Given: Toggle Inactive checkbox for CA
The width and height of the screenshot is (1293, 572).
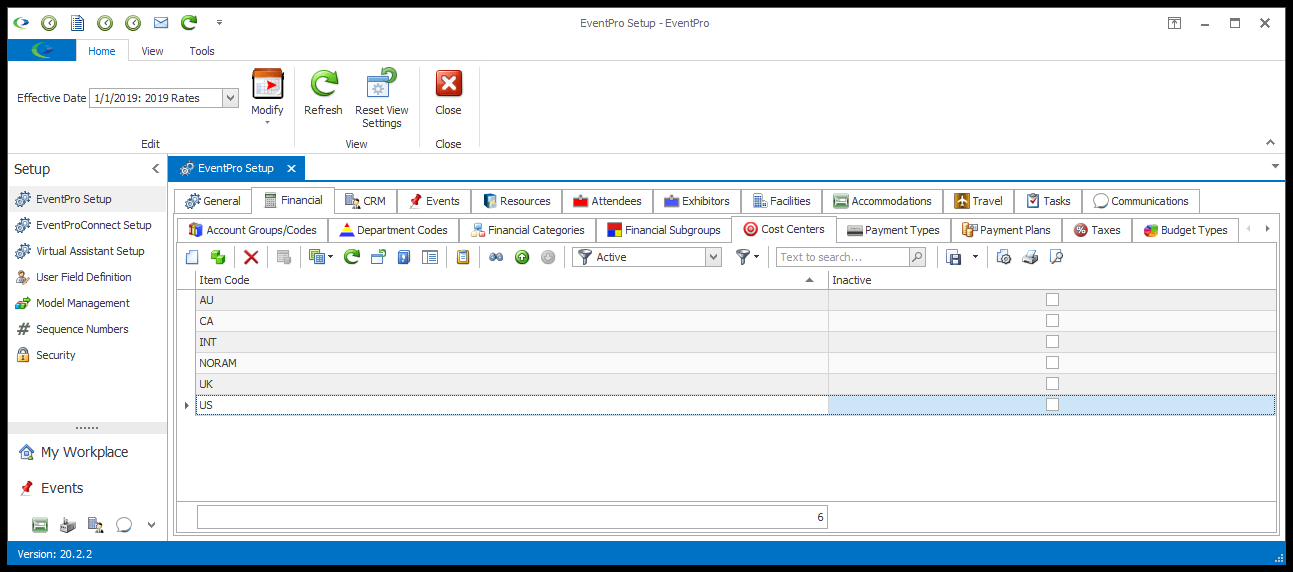Looking at the screenshot, I should [1052, 321].
